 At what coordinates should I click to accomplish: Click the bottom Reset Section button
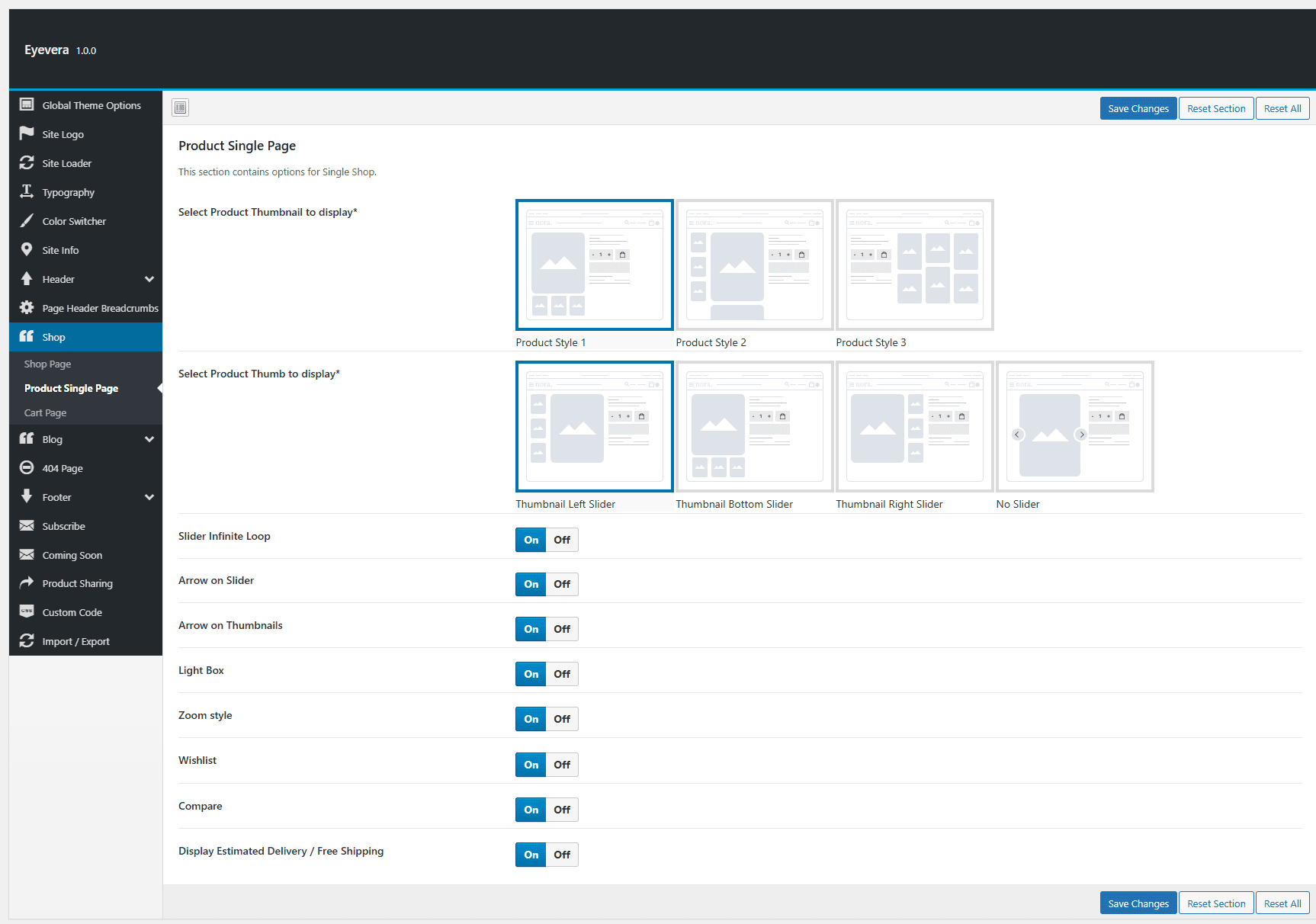pos(1216,903)
